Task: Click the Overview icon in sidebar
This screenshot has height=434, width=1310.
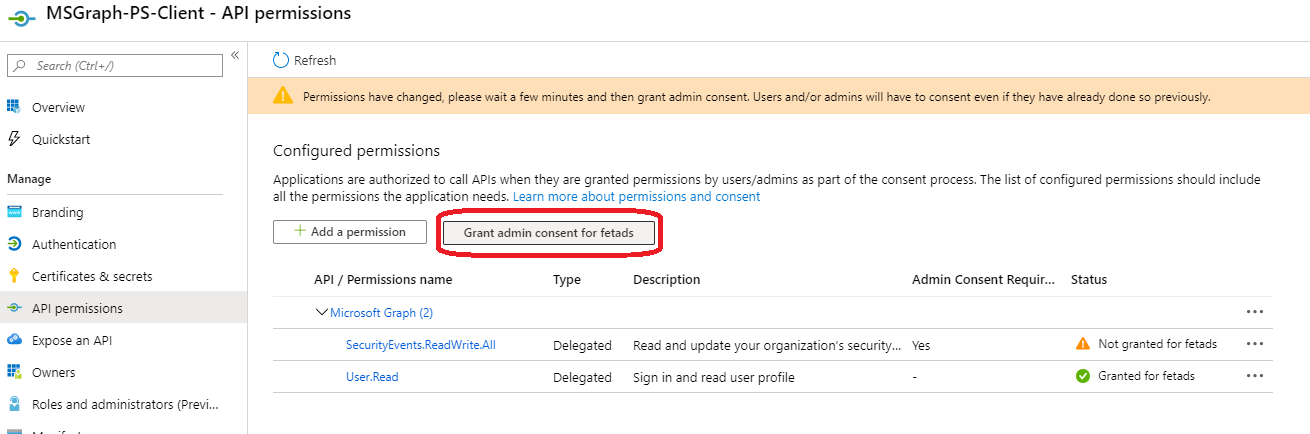Action: (x=14, y=107)
